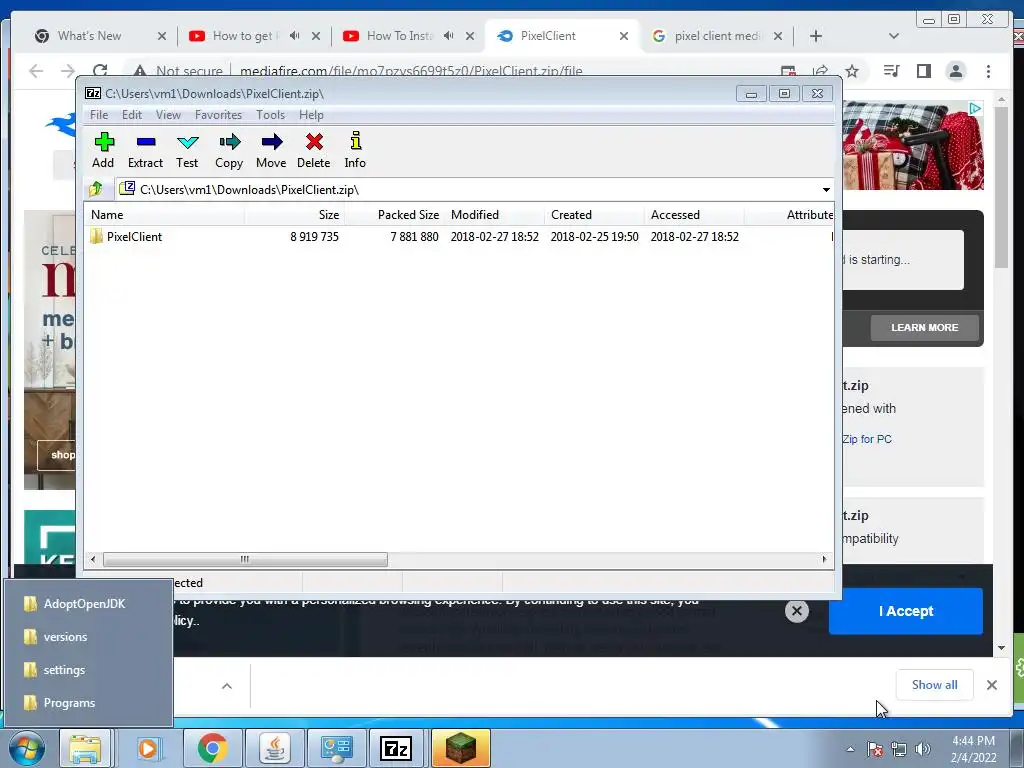
Task: Open Chrome profile avatar
Action: click(x=956, y=71)
